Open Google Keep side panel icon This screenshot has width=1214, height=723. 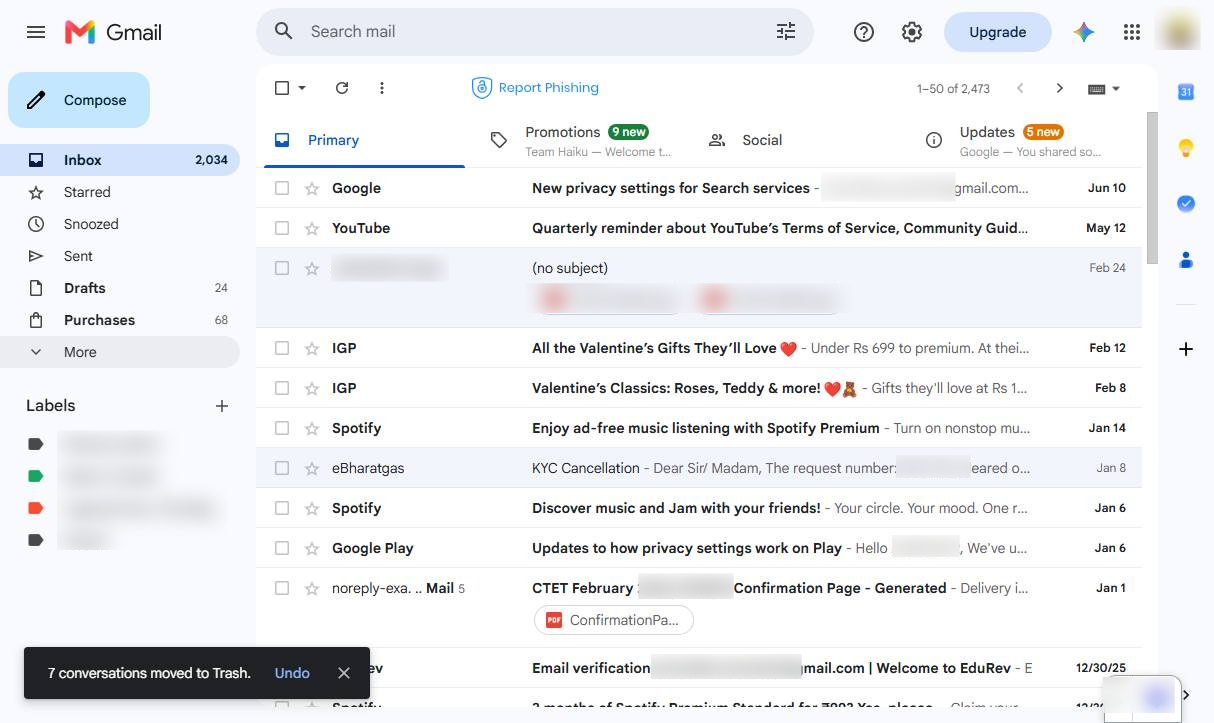coord(1186,148)
